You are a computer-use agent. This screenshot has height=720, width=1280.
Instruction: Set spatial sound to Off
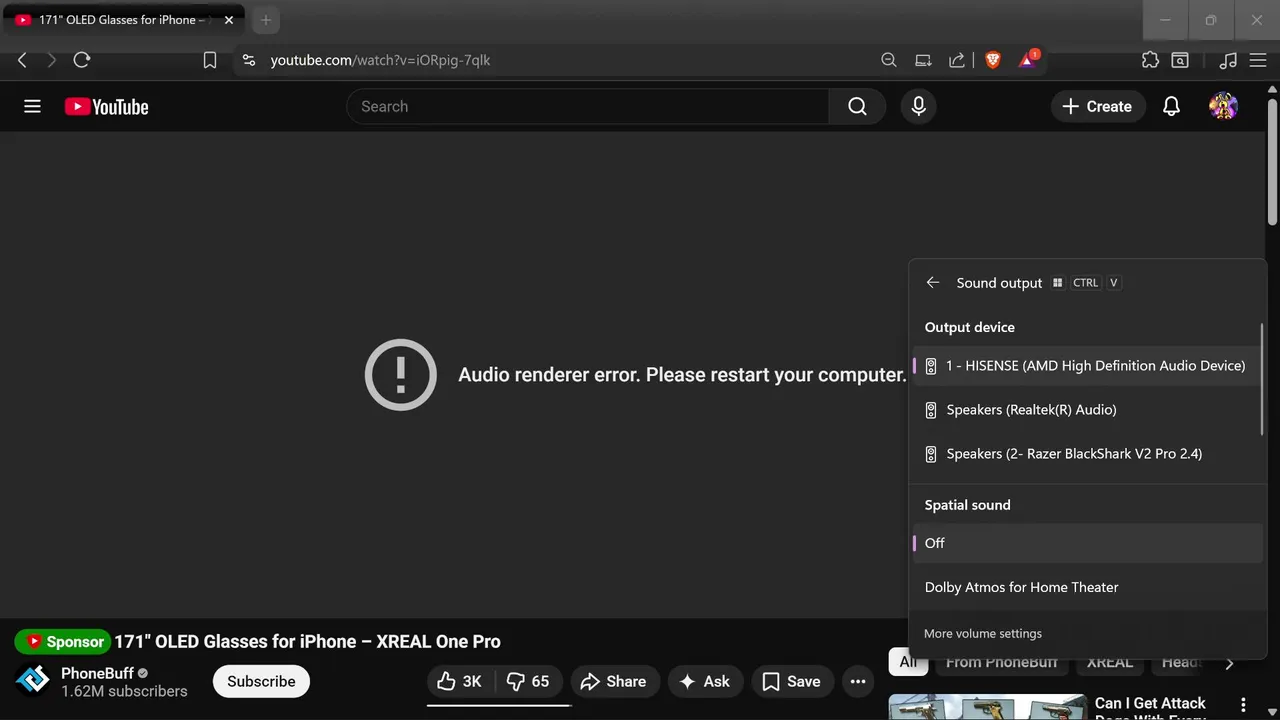[x=1087, y=543]
